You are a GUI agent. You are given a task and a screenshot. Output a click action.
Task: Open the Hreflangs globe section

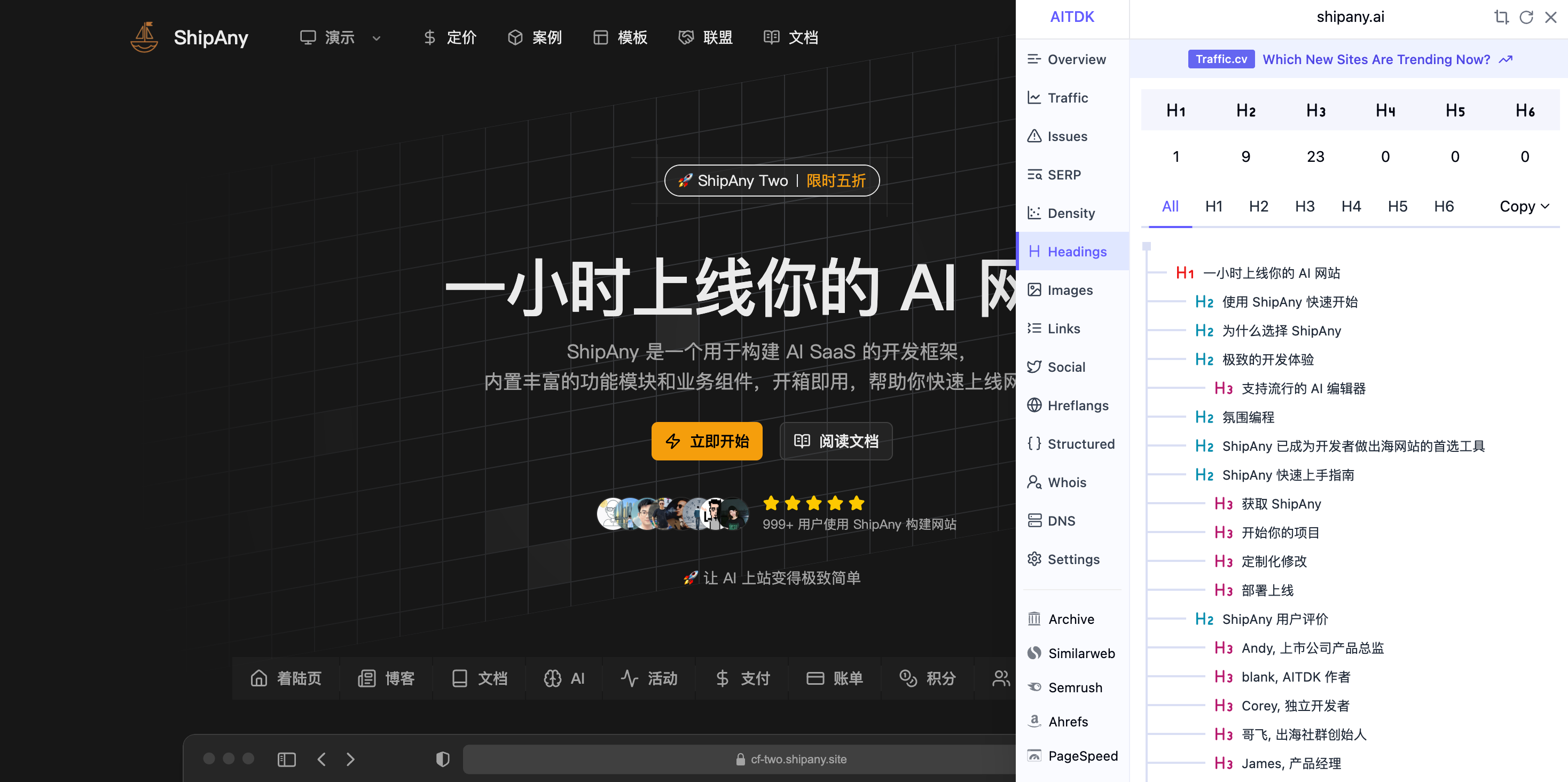tap(1077, 405)
